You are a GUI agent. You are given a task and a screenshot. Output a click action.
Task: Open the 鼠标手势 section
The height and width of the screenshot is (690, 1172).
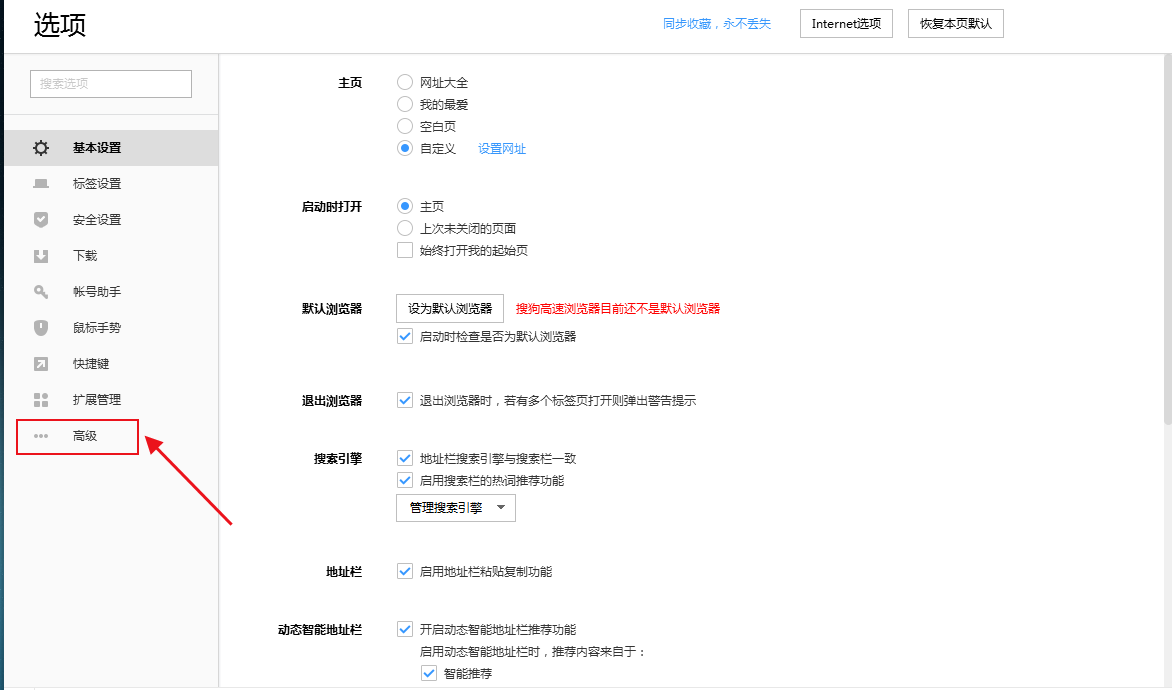click(x=111, y=327)
